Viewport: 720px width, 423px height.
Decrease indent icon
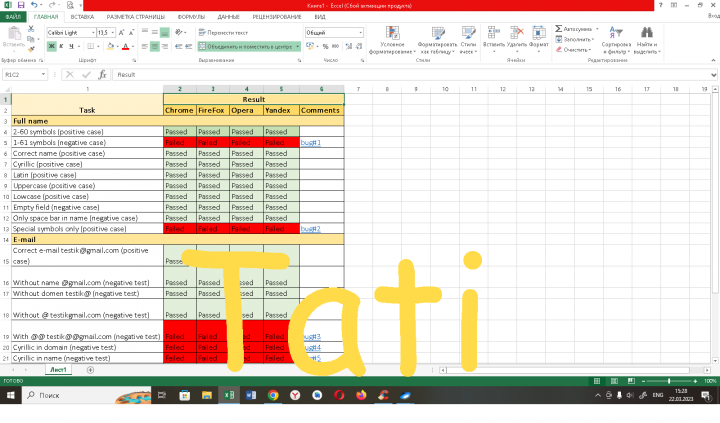178,46
